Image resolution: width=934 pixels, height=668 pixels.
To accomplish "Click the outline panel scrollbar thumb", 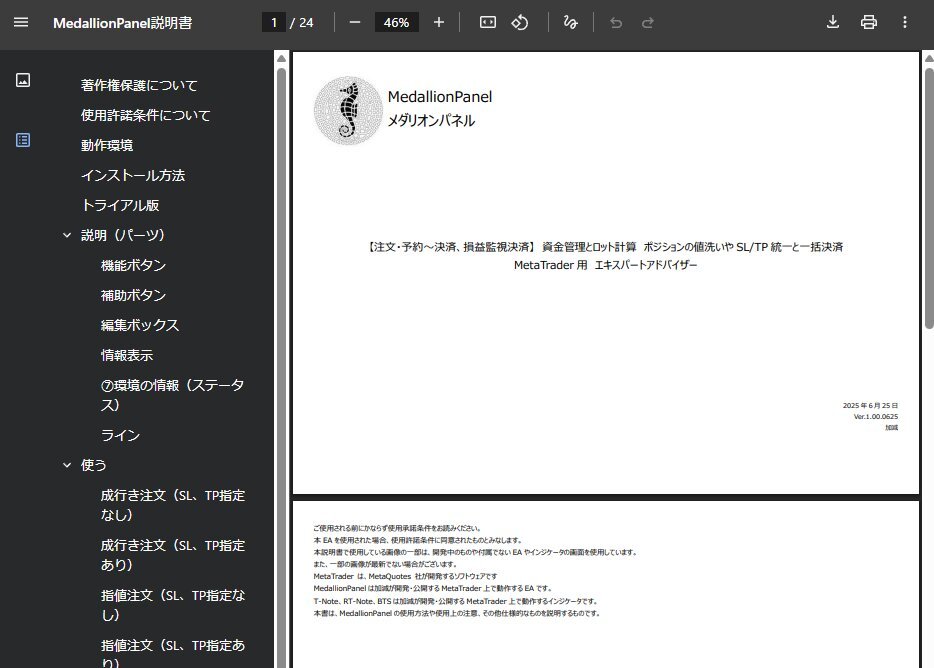I will click(x=282, y=366).
